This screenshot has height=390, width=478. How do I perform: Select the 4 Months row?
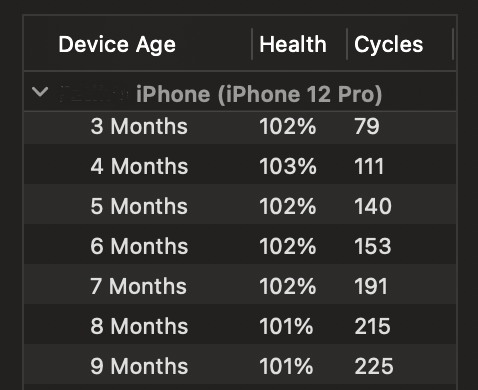pyautogui.click(x=240, y=164)
